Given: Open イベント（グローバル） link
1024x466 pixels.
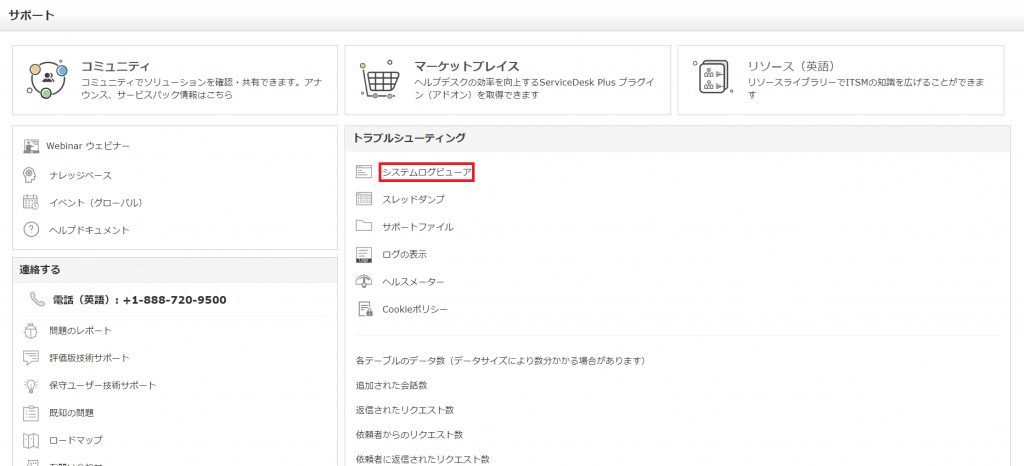Looking at the screenshot, I should click(96, 203).
